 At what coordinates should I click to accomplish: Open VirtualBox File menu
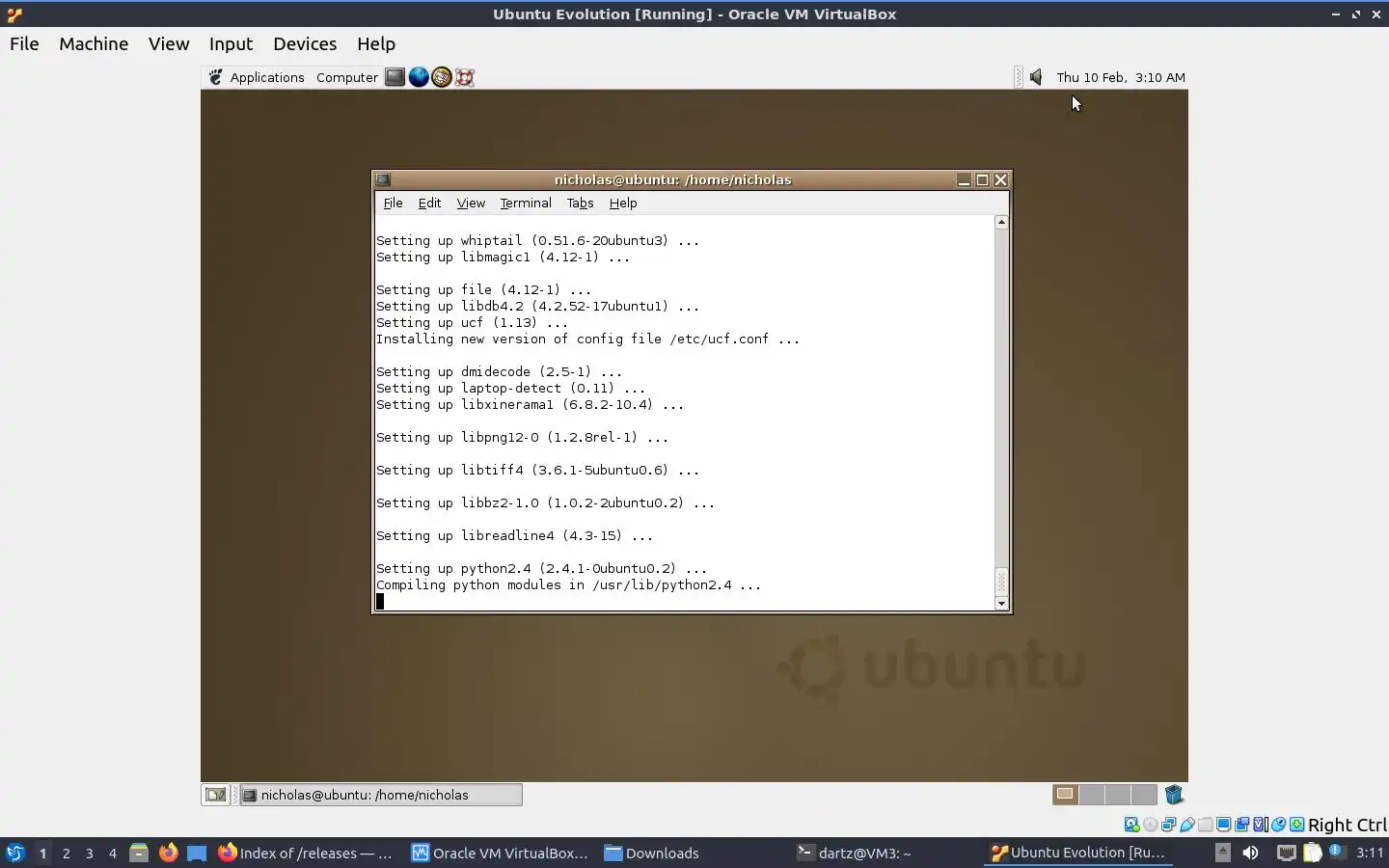24,43
